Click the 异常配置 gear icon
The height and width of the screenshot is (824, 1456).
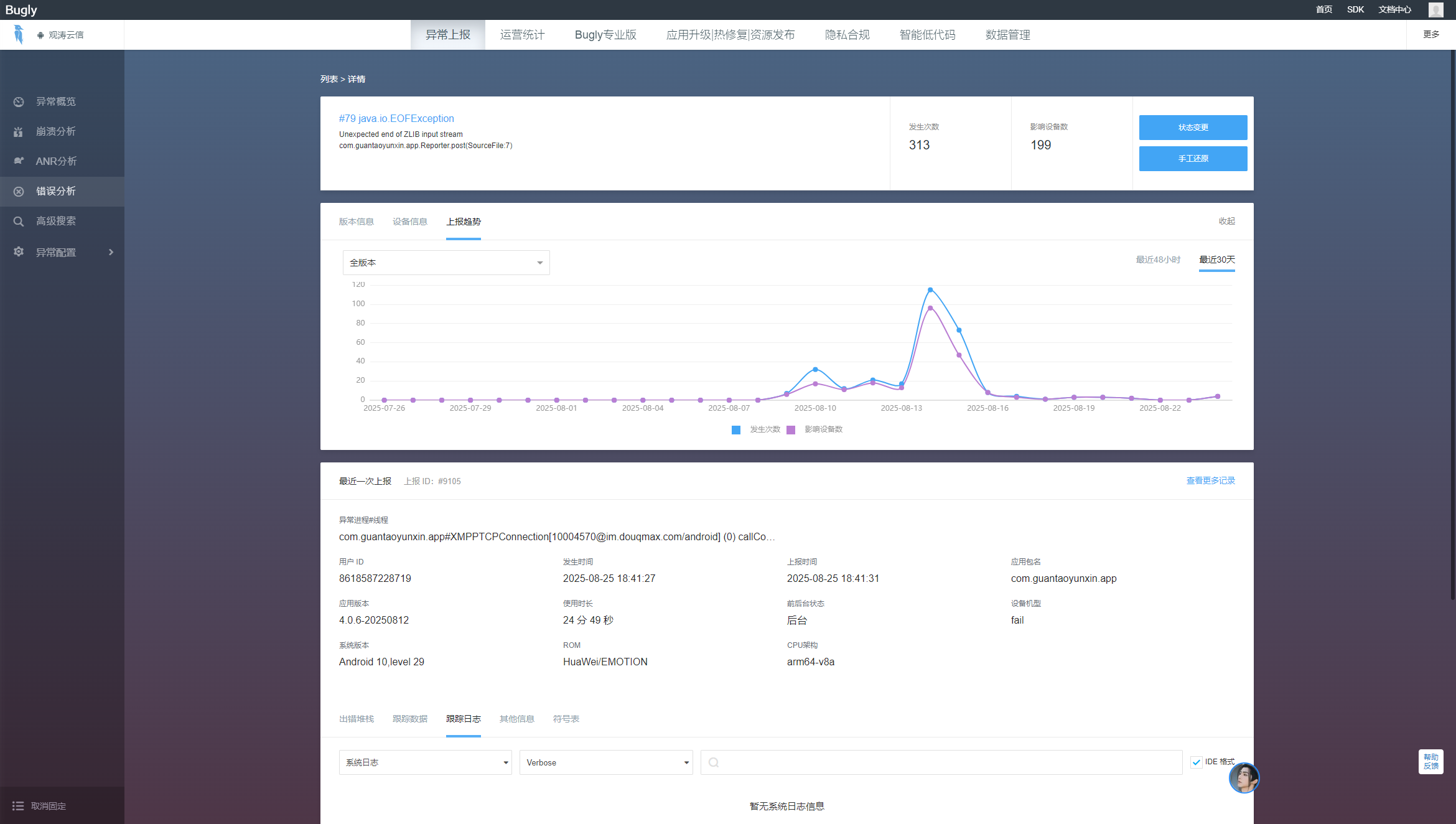coord(19,251)
